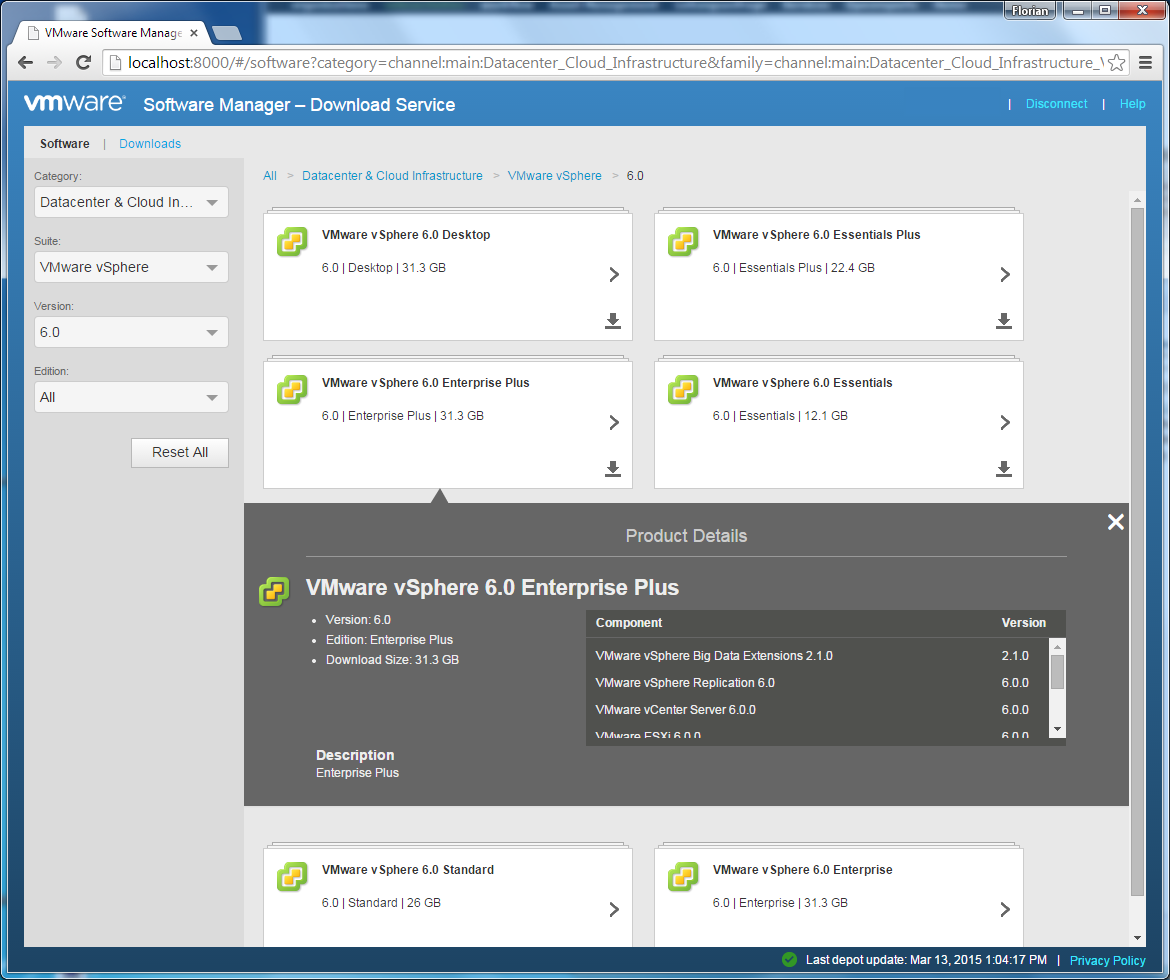Switch to the Software tab

pyautogui.click(x=65, y=143)
